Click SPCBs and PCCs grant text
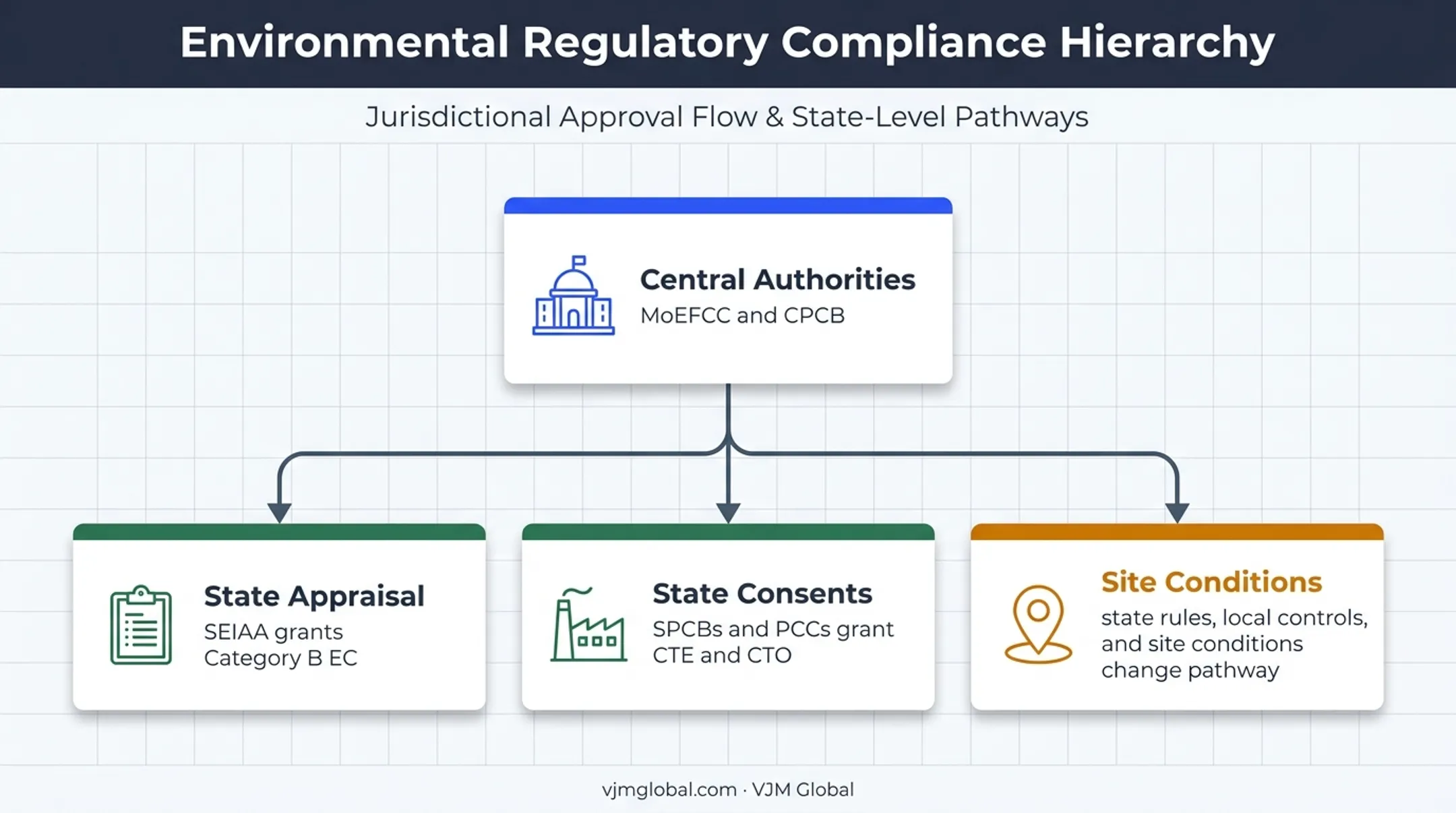The width and height of the screenshot is (1456, 813). (773, 642)
